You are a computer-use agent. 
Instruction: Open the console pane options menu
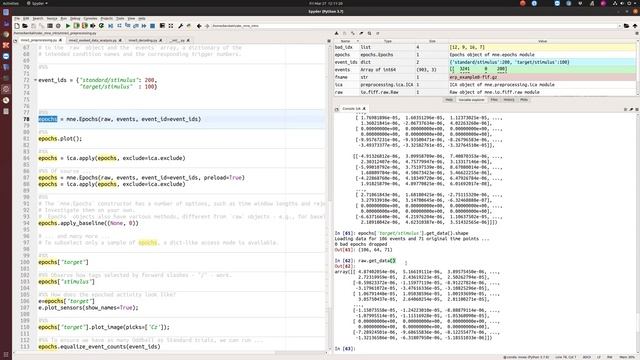tap(636, 109)
